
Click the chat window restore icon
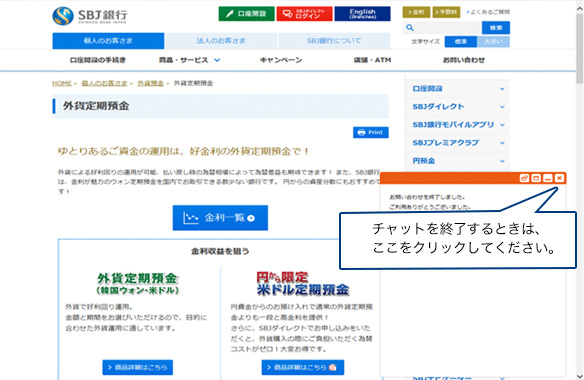click(536, 178)
